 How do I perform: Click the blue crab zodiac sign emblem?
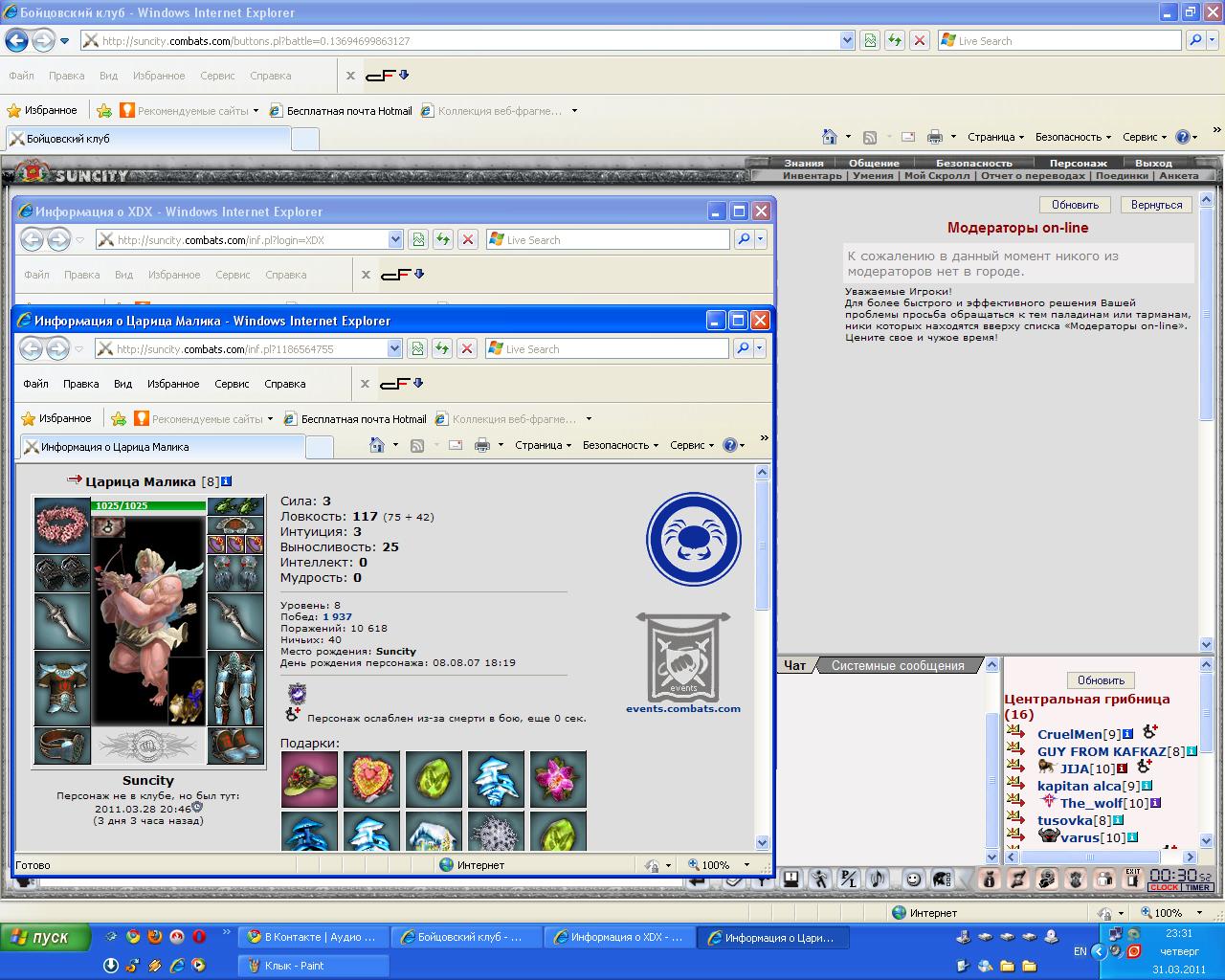click(693, 539)
